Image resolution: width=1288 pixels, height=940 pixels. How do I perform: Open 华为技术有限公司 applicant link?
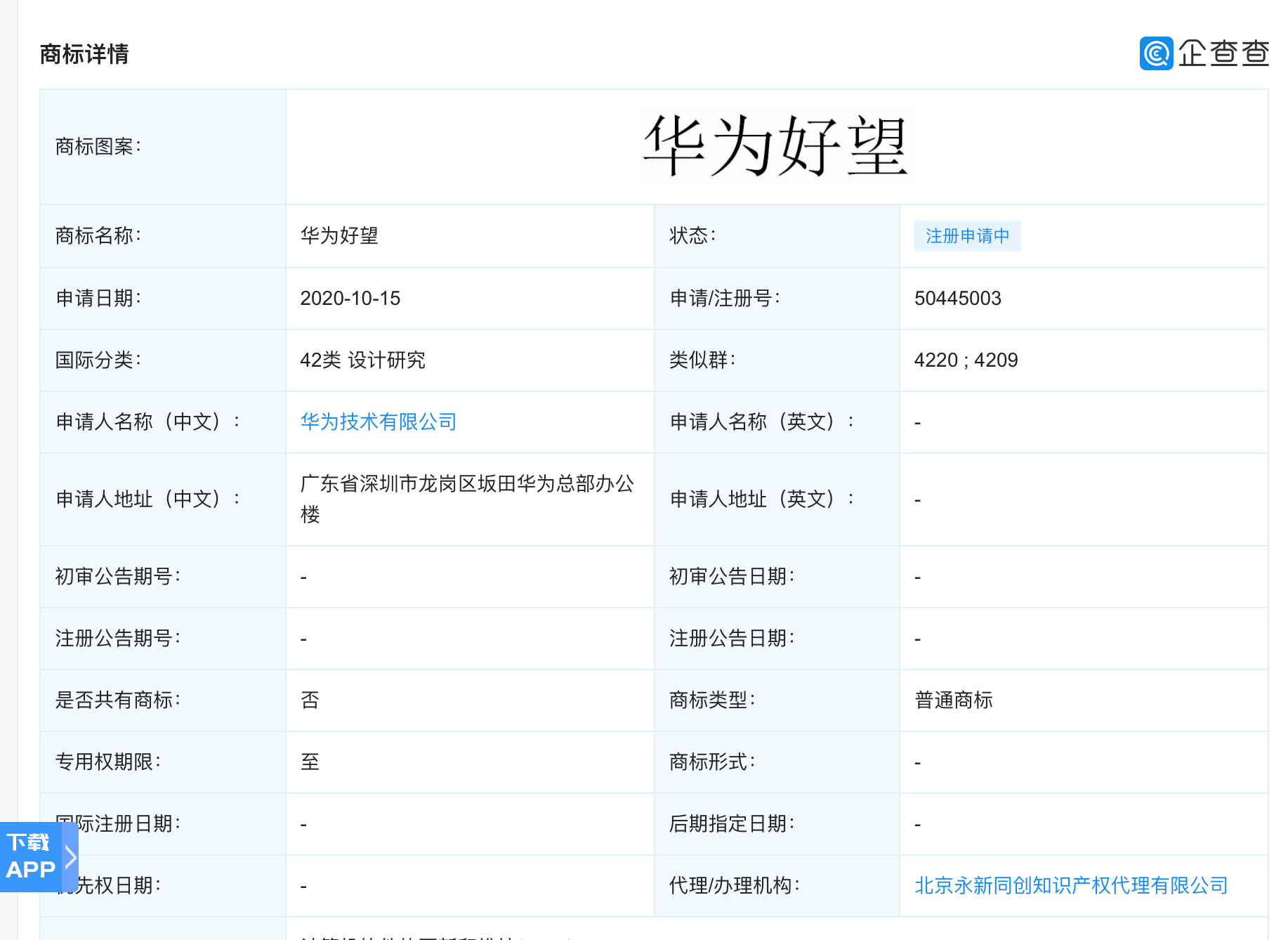point(379,422)
